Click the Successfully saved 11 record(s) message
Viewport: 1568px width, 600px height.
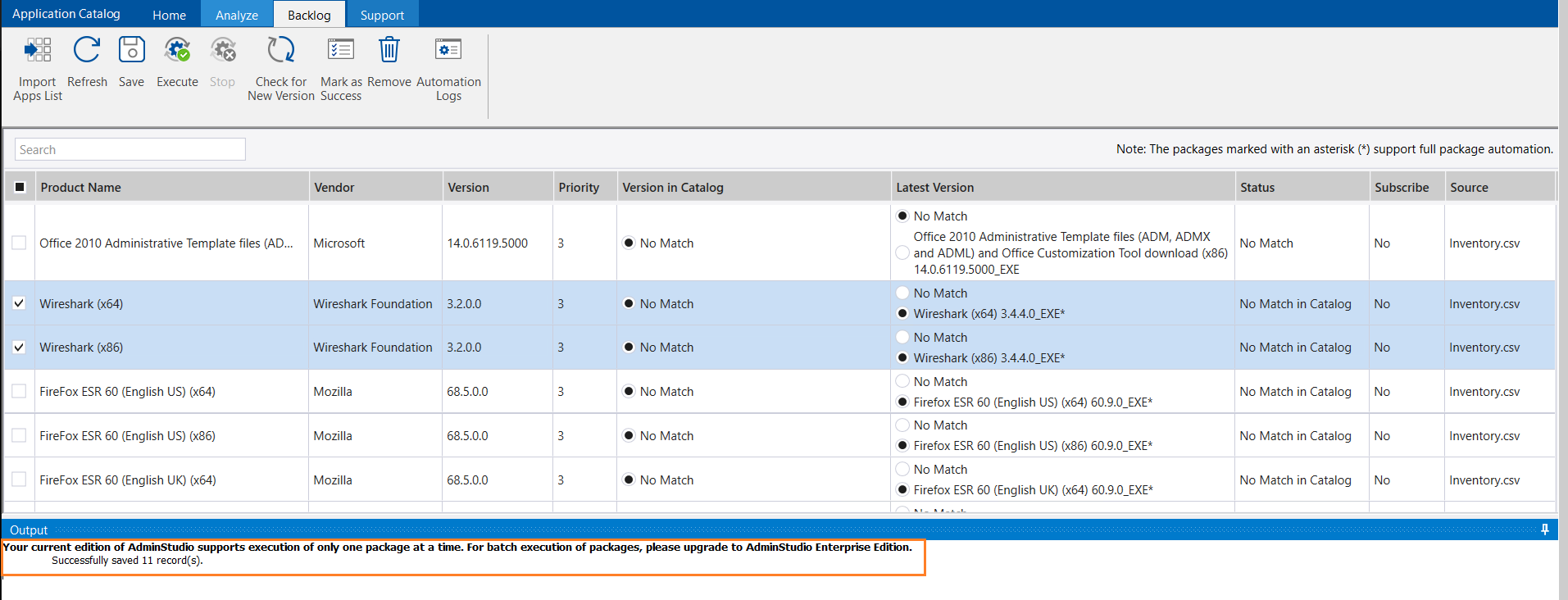[127, 561]
